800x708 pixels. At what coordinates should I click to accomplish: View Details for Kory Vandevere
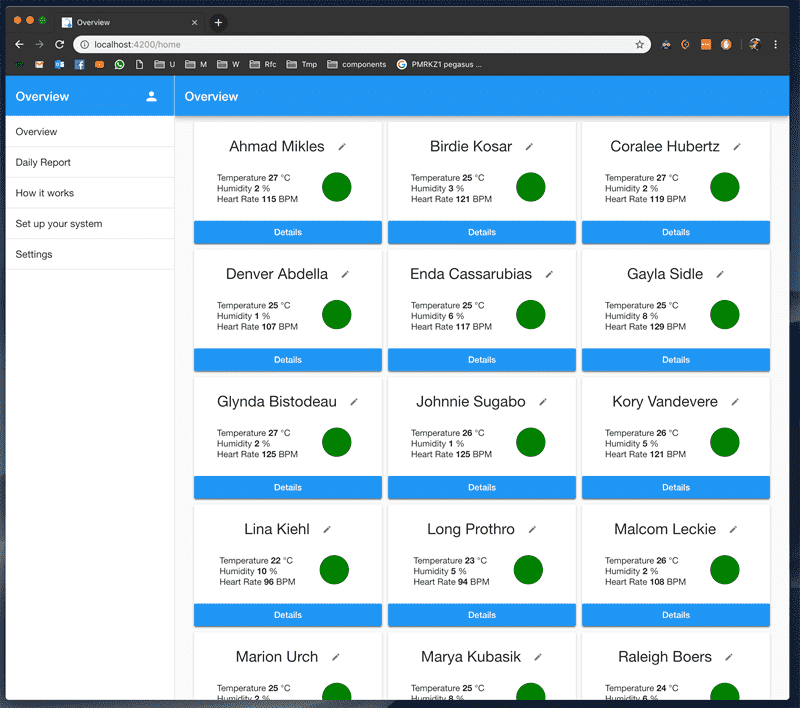(676, 487)
